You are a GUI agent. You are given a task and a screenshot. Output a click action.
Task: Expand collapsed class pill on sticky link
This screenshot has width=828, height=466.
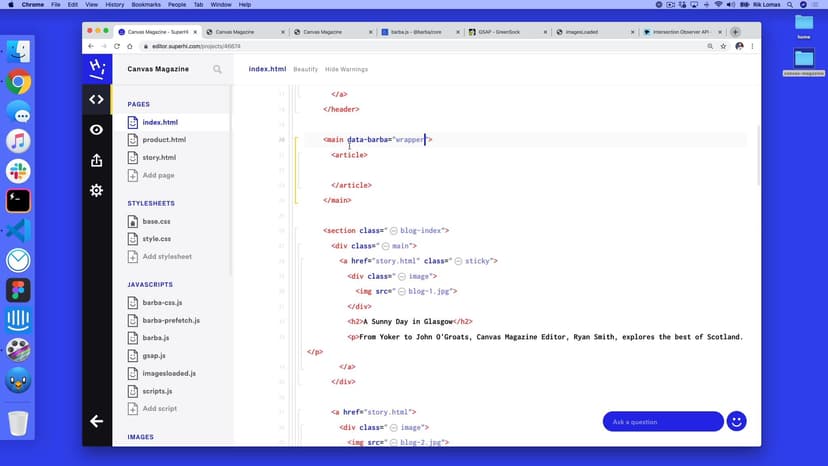(457, 261)
